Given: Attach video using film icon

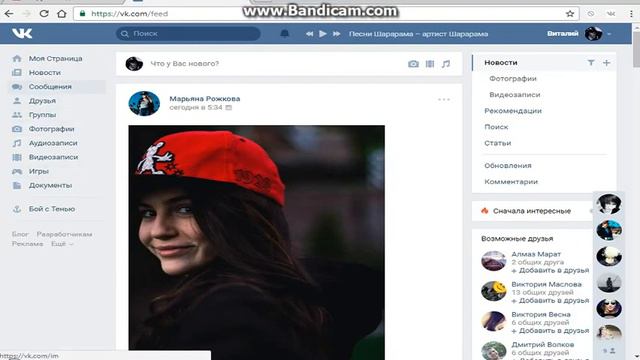Looking at the screenshot, I should click(430, 64).
